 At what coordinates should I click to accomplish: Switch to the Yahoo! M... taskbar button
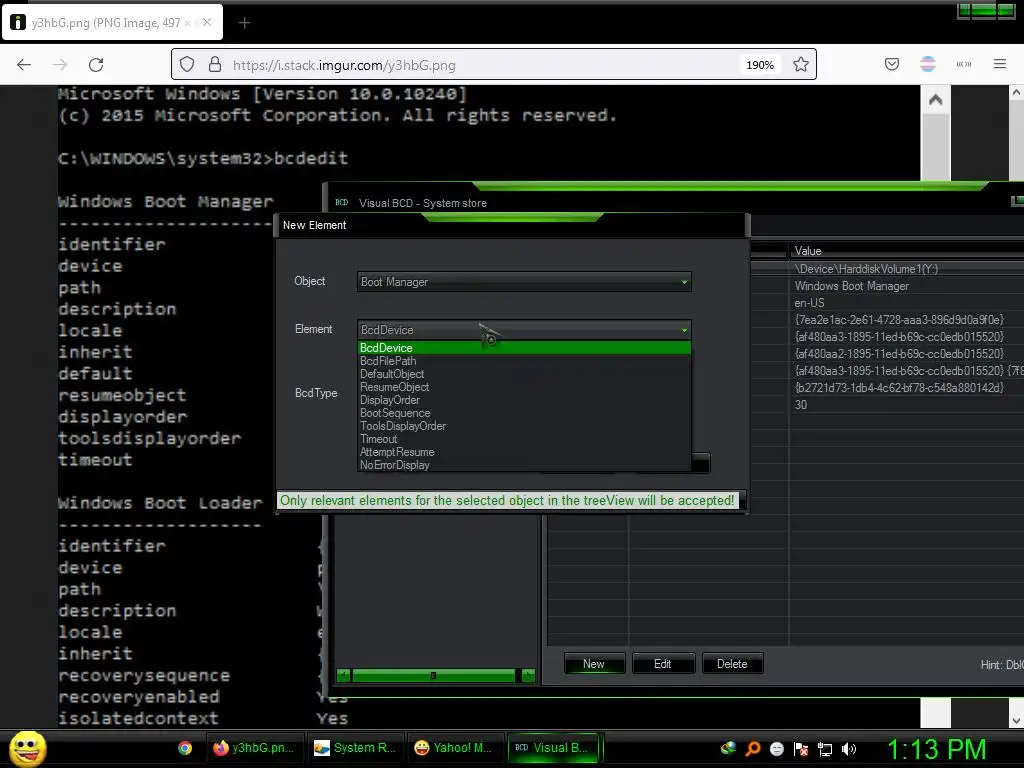(455, 748)
